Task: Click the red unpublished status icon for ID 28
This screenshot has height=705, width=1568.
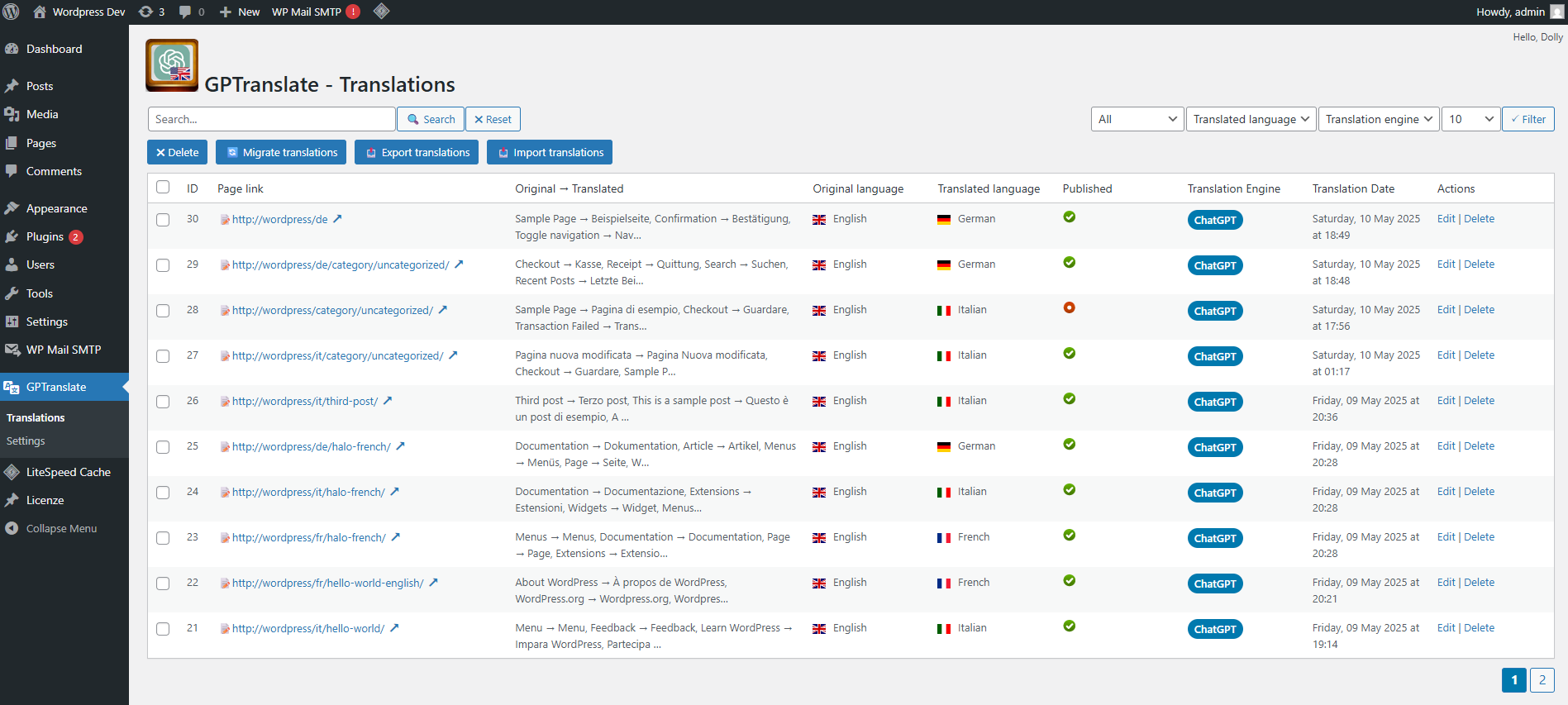Action: point(1069,308)
